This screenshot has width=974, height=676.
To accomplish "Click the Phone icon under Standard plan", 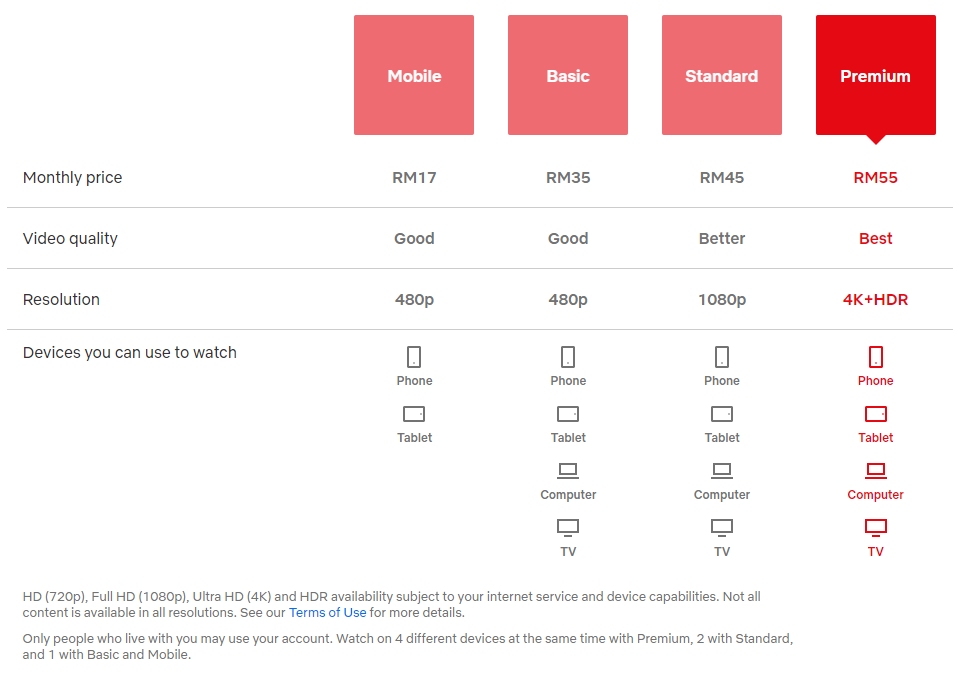I will click(722, 357).
